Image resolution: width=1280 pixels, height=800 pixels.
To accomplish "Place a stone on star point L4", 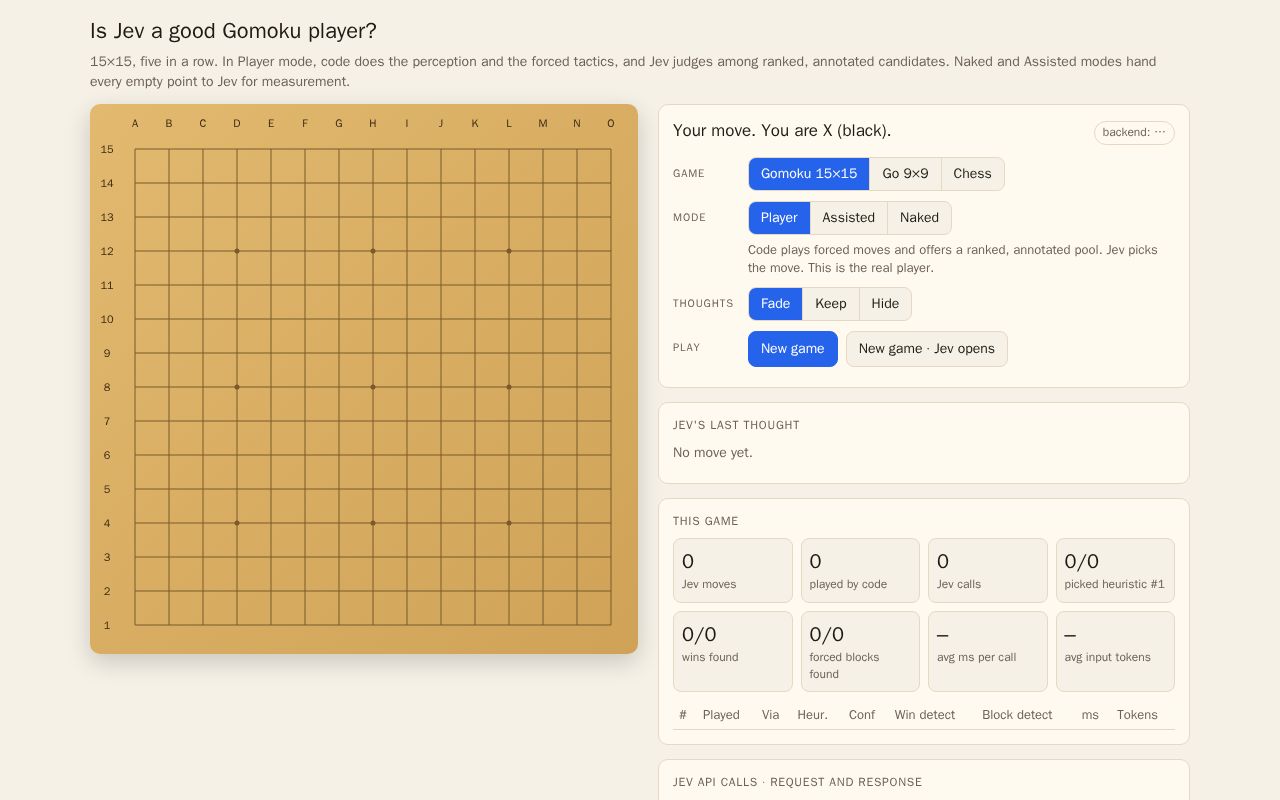I will tap(509, 523).
